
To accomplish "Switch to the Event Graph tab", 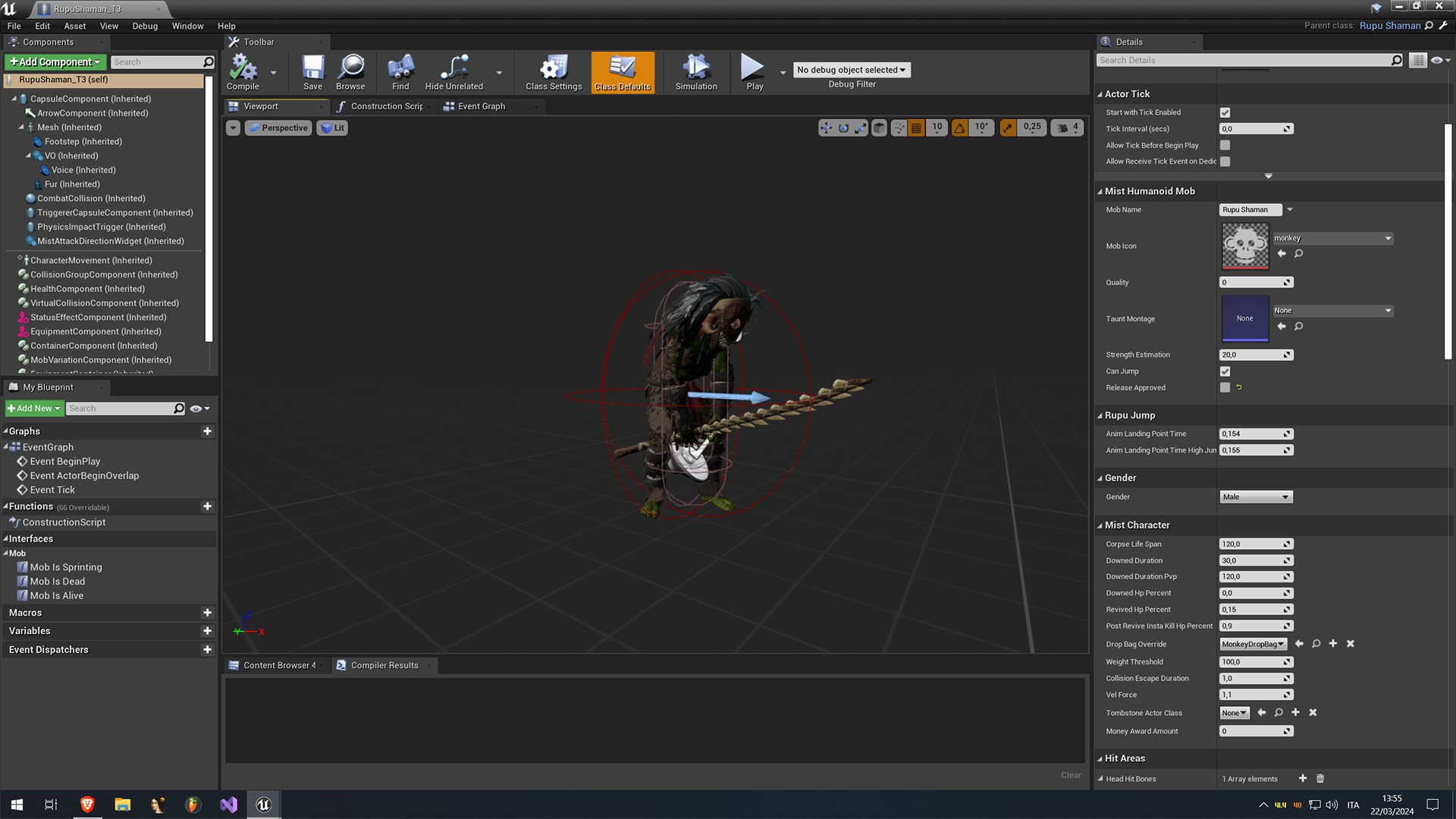I will [481, 107].
